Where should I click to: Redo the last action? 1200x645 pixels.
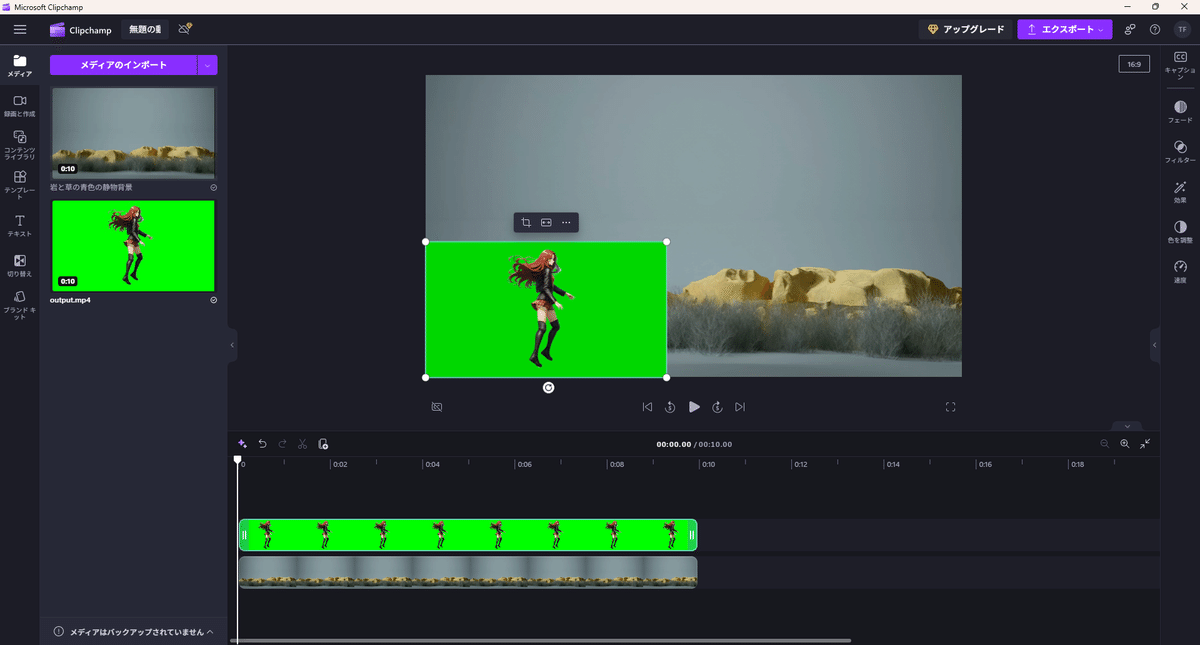tap(282, 444)
